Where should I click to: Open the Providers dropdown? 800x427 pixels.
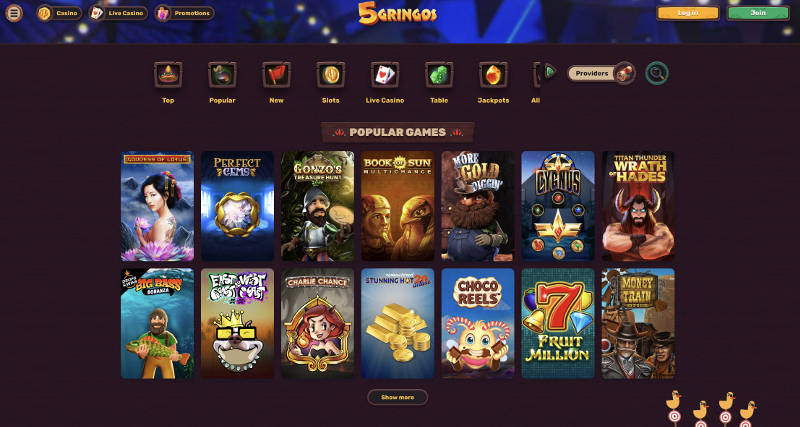click(x=601, y=73)
